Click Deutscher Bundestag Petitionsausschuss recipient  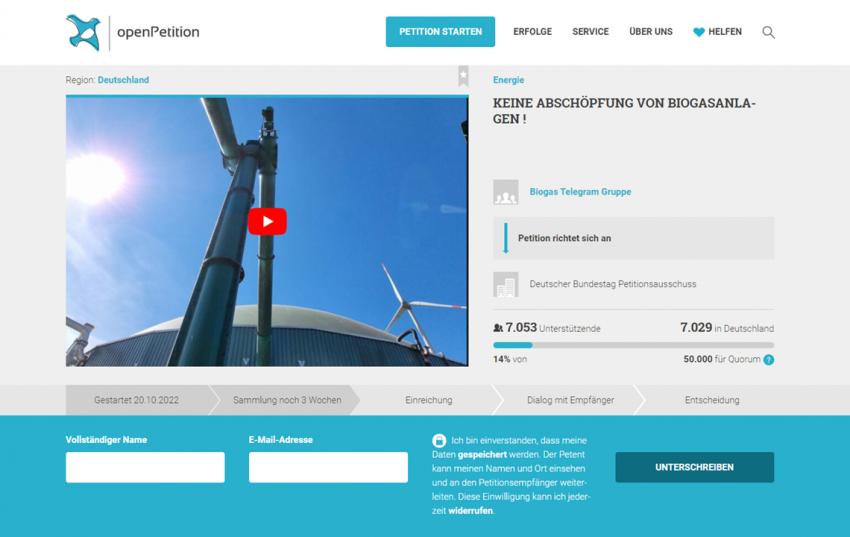[x=613, y=284]
